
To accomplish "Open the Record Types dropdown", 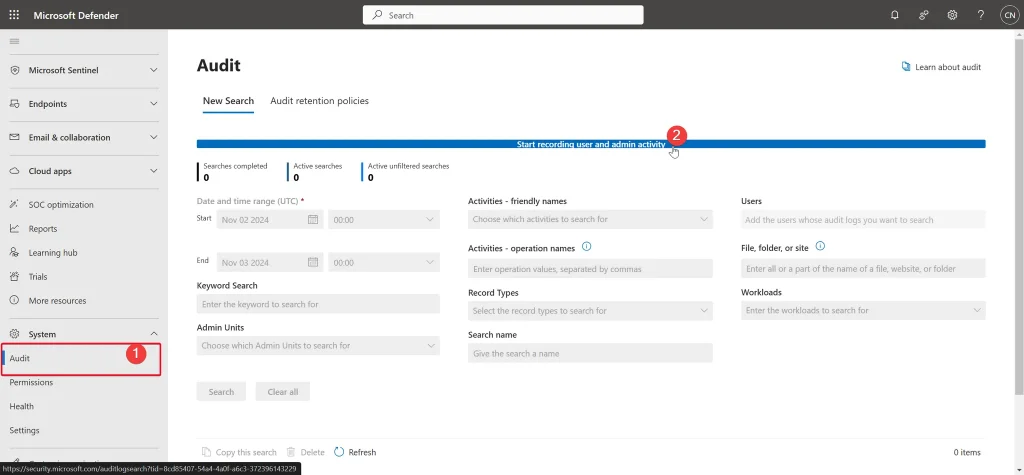I will point(590,311).
